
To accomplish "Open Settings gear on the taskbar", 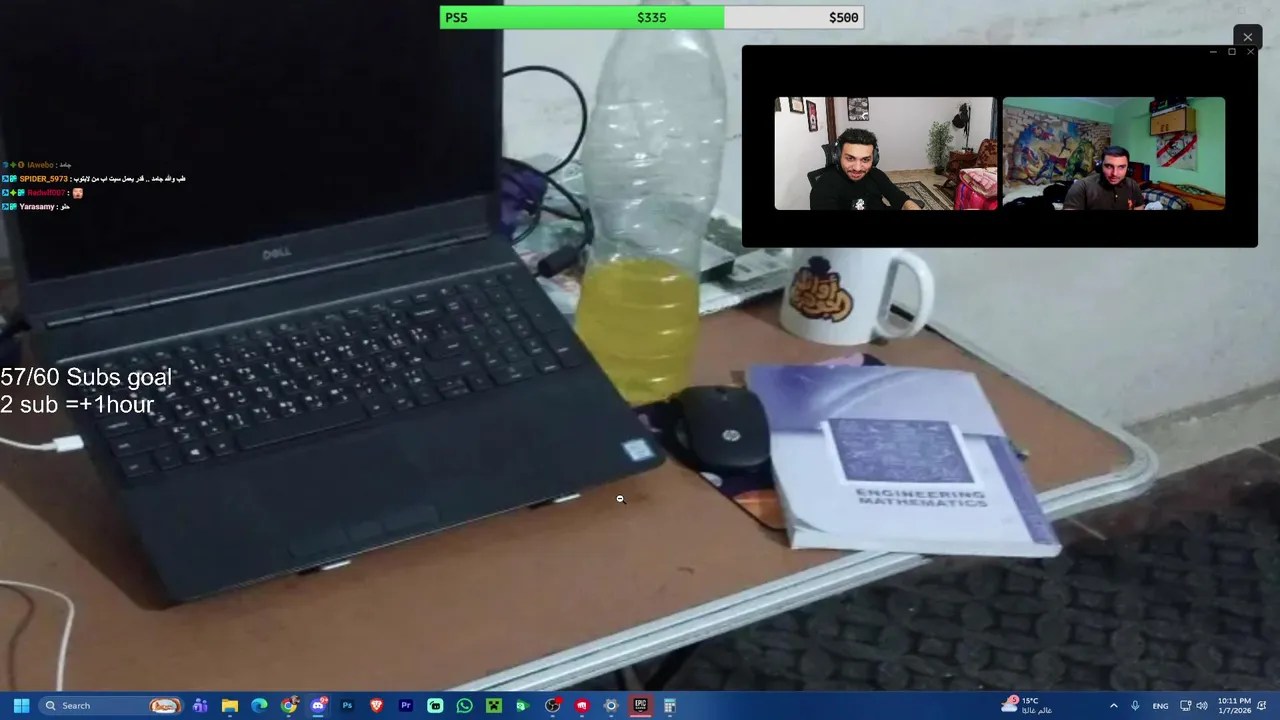I will 611,705.
